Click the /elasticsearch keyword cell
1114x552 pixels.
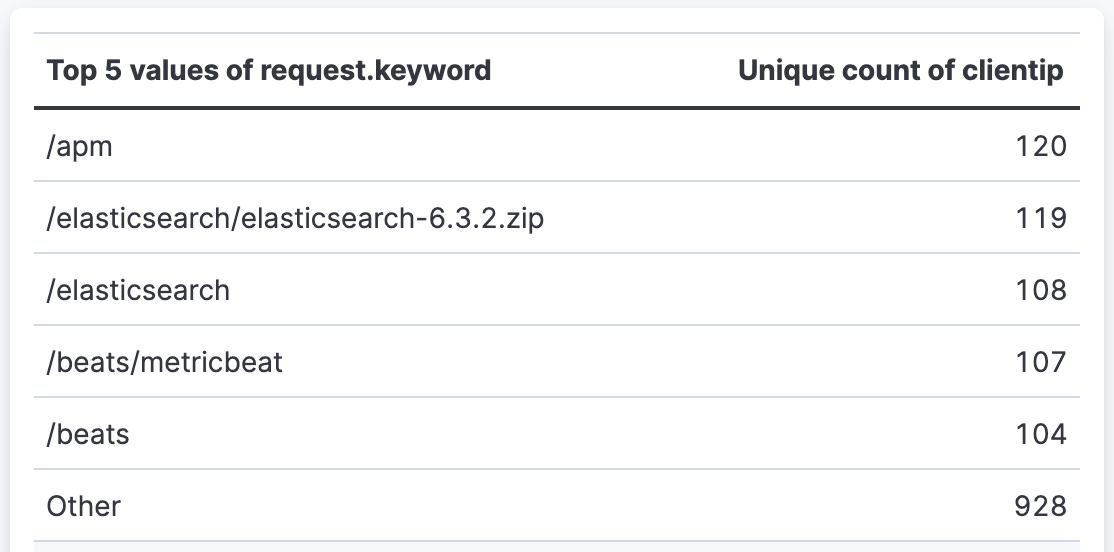[x=138, y=290]
